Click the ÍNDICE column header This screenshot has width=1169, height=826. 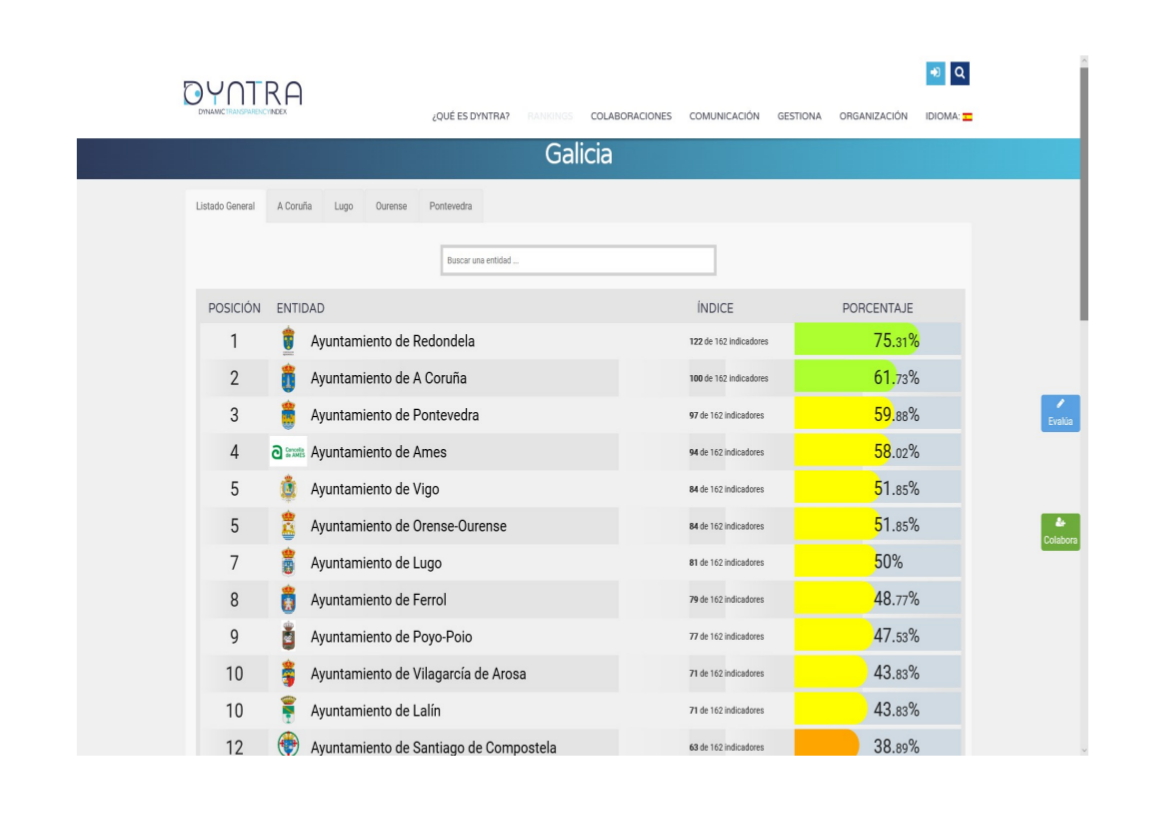click(715, 308)
